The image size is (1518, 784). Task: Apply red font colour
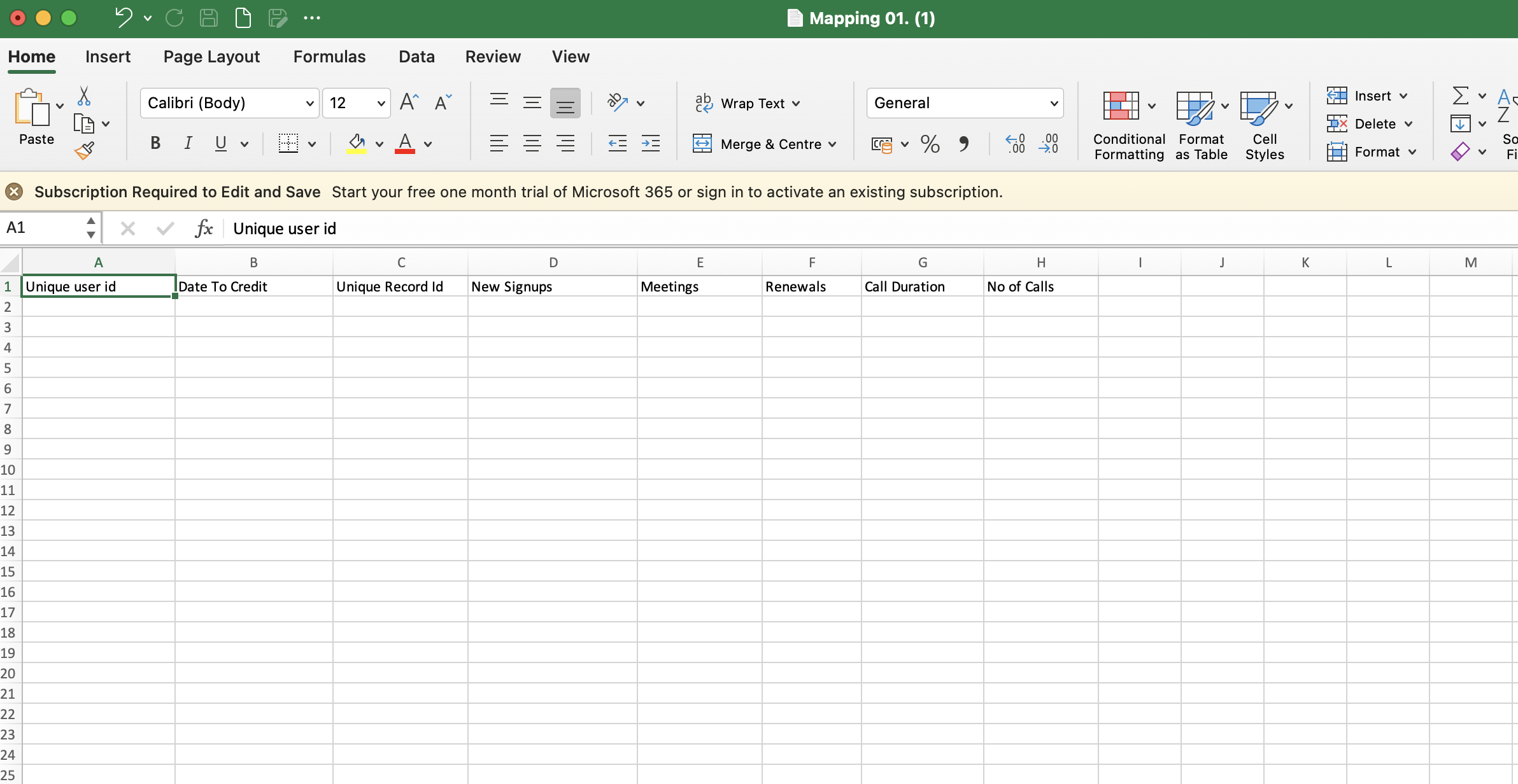point(405,144)
